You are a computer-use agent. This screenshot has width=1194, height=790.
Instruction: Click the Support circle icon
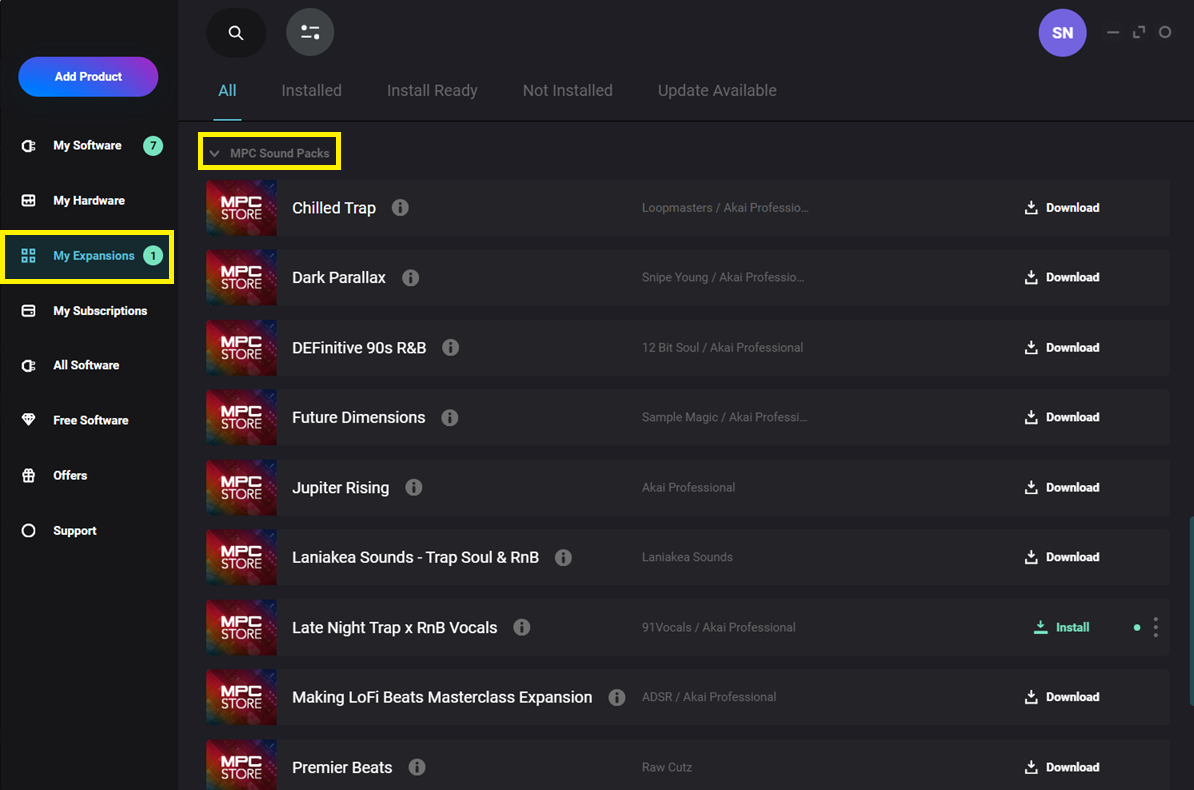(x=28, y=530)
